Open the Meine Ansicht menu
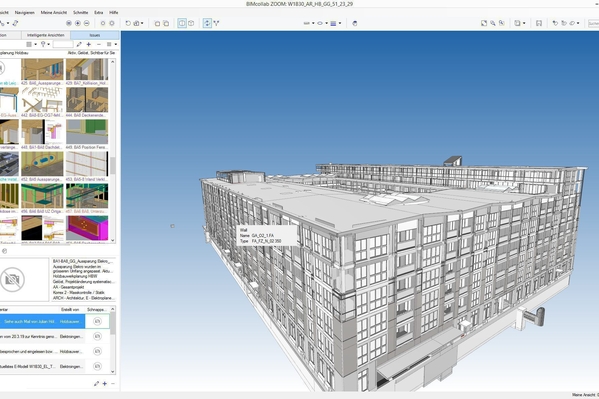This screenshot has width=599, height=399. (53, 13)
